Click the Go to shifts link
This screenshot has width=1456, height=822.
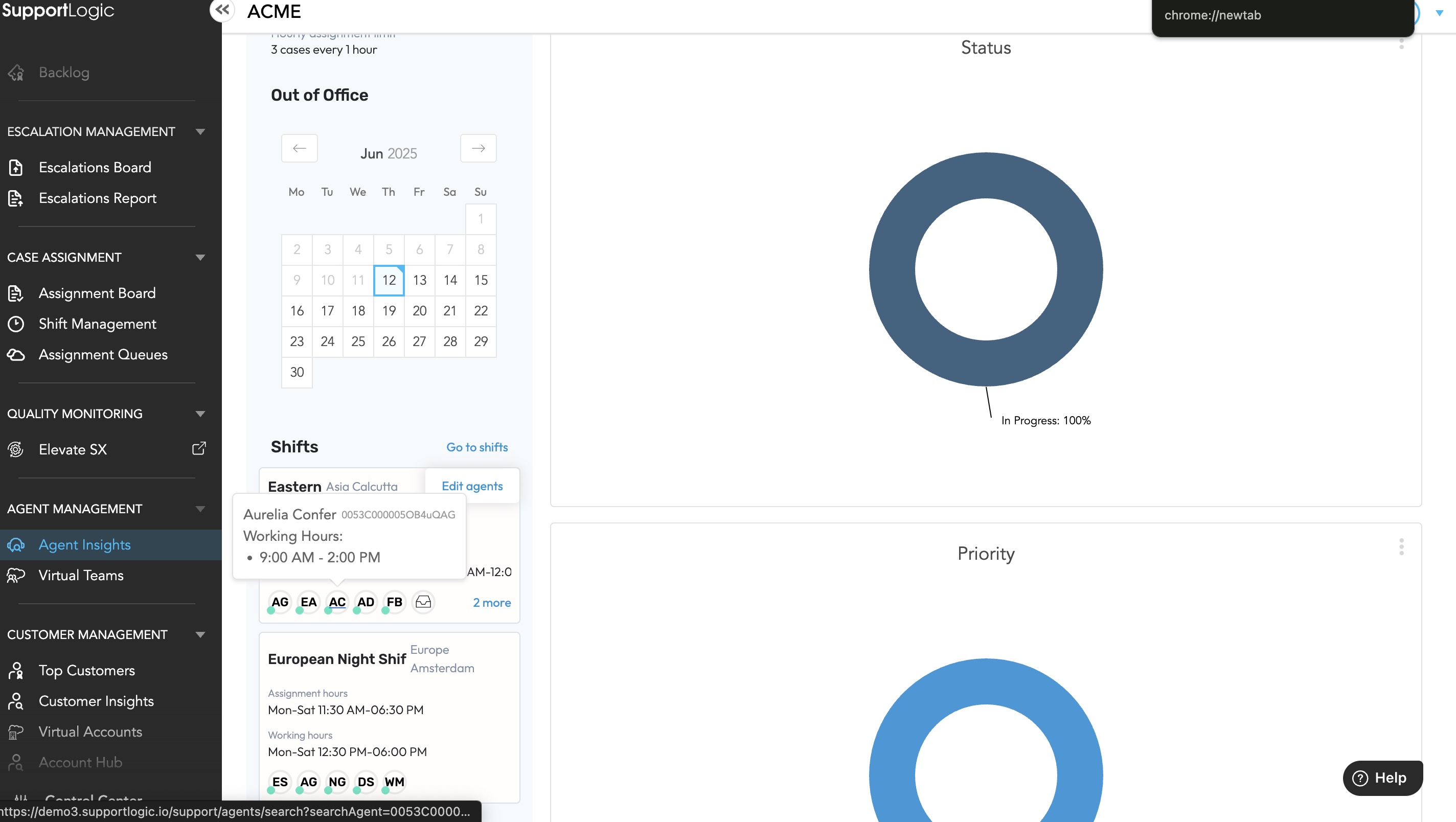tap(476, 447)
